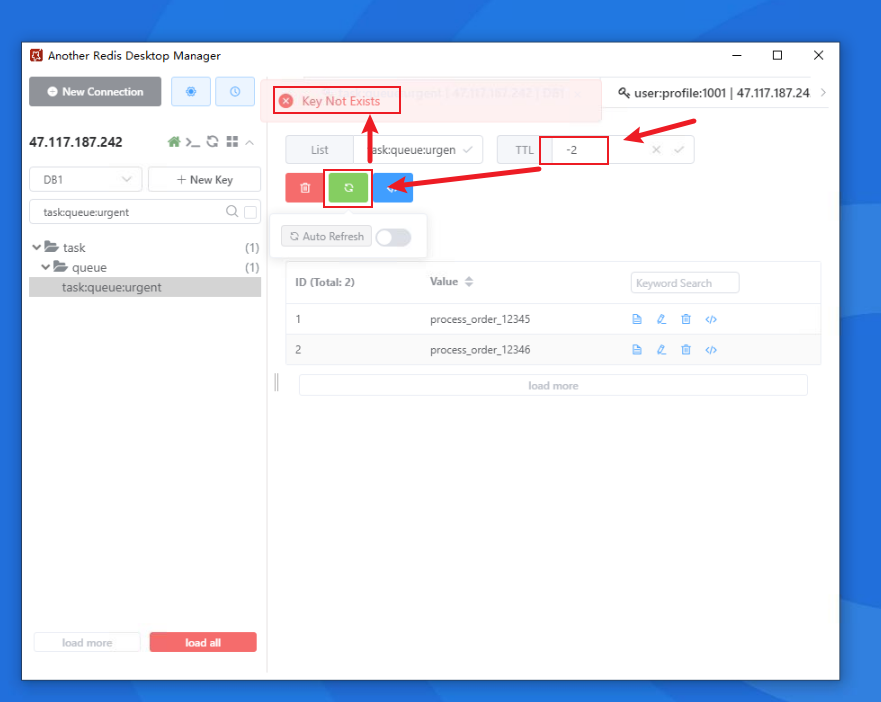Viewport: 881px width, 702px height.
Task: Delete the process_order_12346 row
Action: (x=685, y=350)
